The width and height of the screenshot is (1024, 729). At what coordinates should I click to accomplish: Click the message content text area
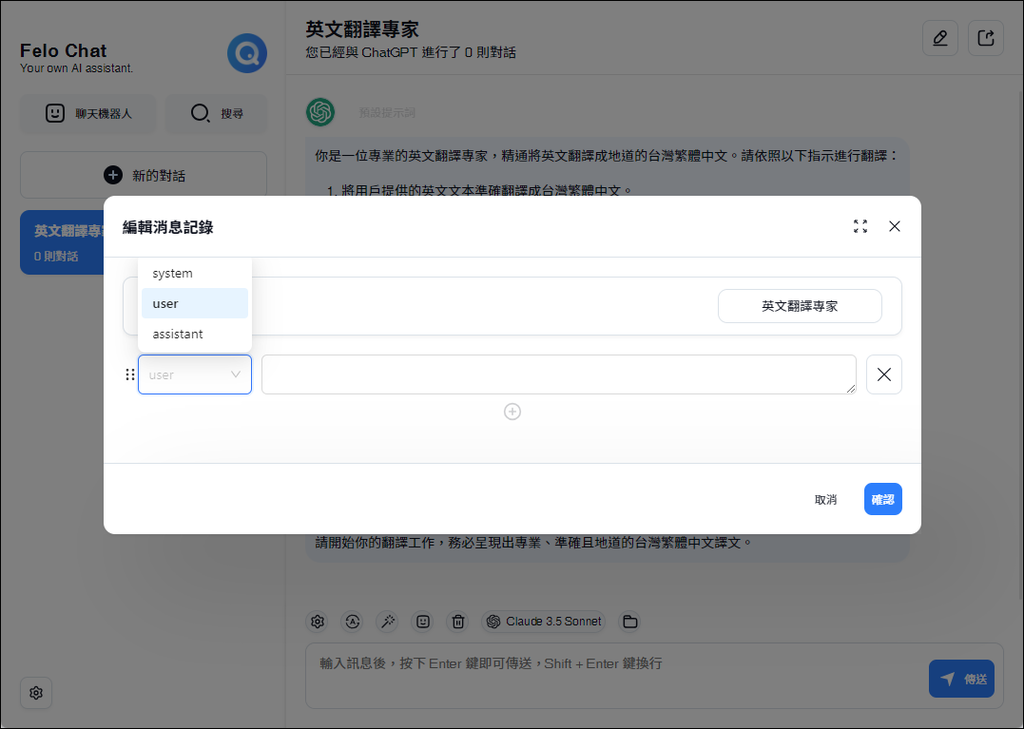[559, 374]
